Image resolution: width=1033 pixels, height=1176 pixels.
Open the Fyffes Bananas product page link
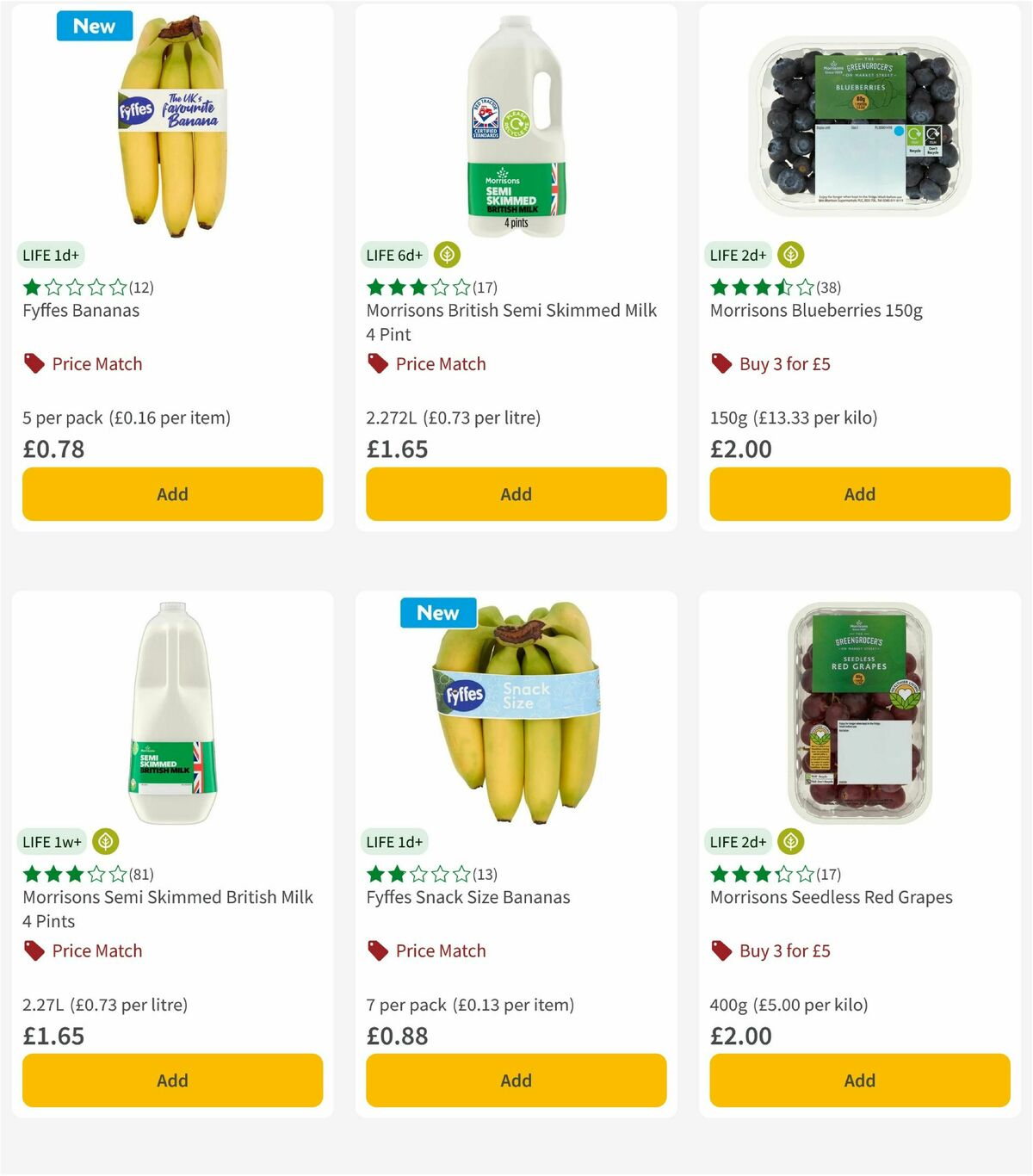click(79, 310)
